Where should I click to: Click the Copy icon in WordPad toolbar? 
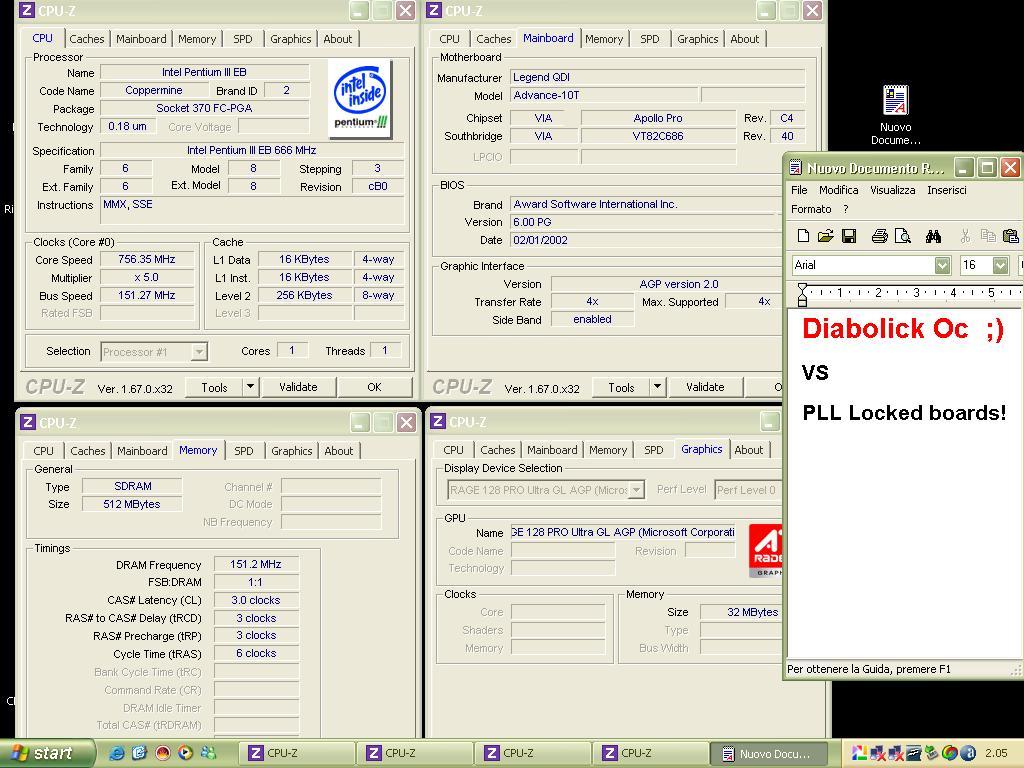[x=988, y=236]
